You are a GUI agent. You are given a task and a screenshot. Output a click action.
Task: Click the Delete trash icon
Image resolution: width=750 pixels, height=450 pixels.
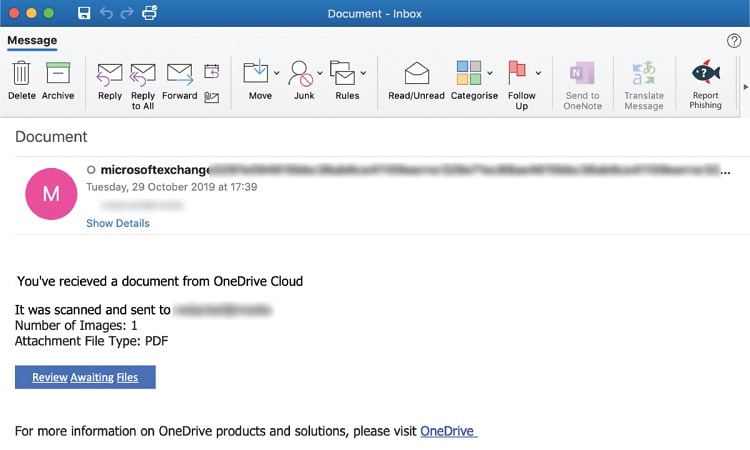[x=21, y=73]
